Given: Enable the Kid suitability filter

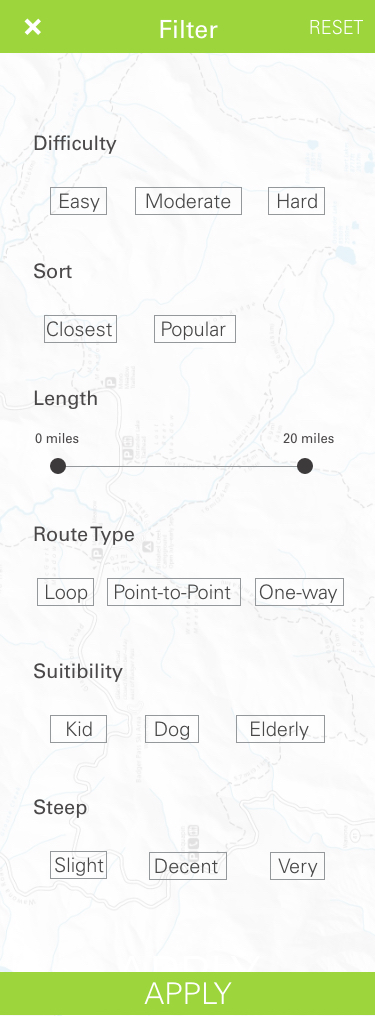Looking at the screenshot, I should pos(78,729).
